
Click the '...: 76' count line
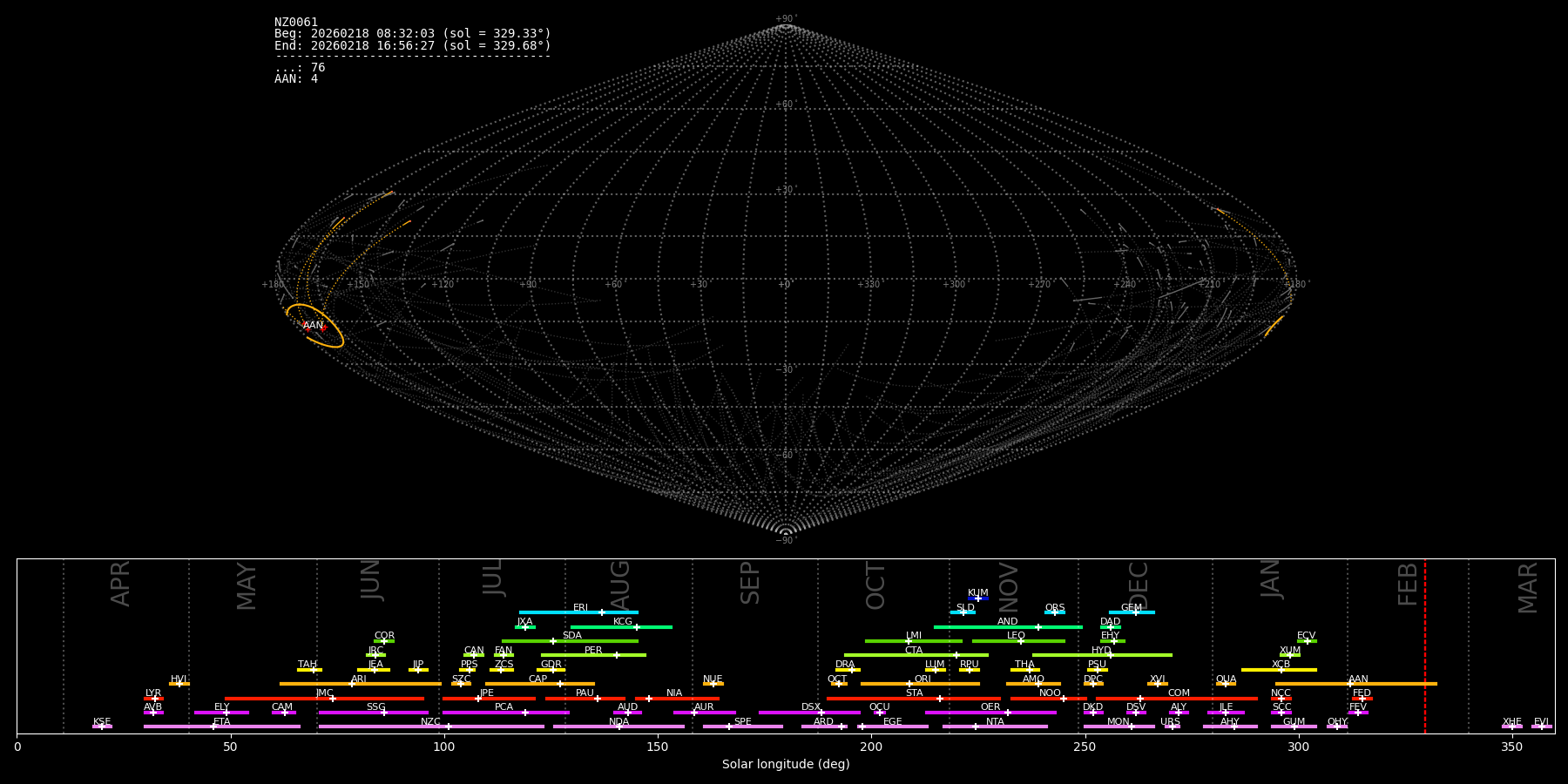pos(300,68)
